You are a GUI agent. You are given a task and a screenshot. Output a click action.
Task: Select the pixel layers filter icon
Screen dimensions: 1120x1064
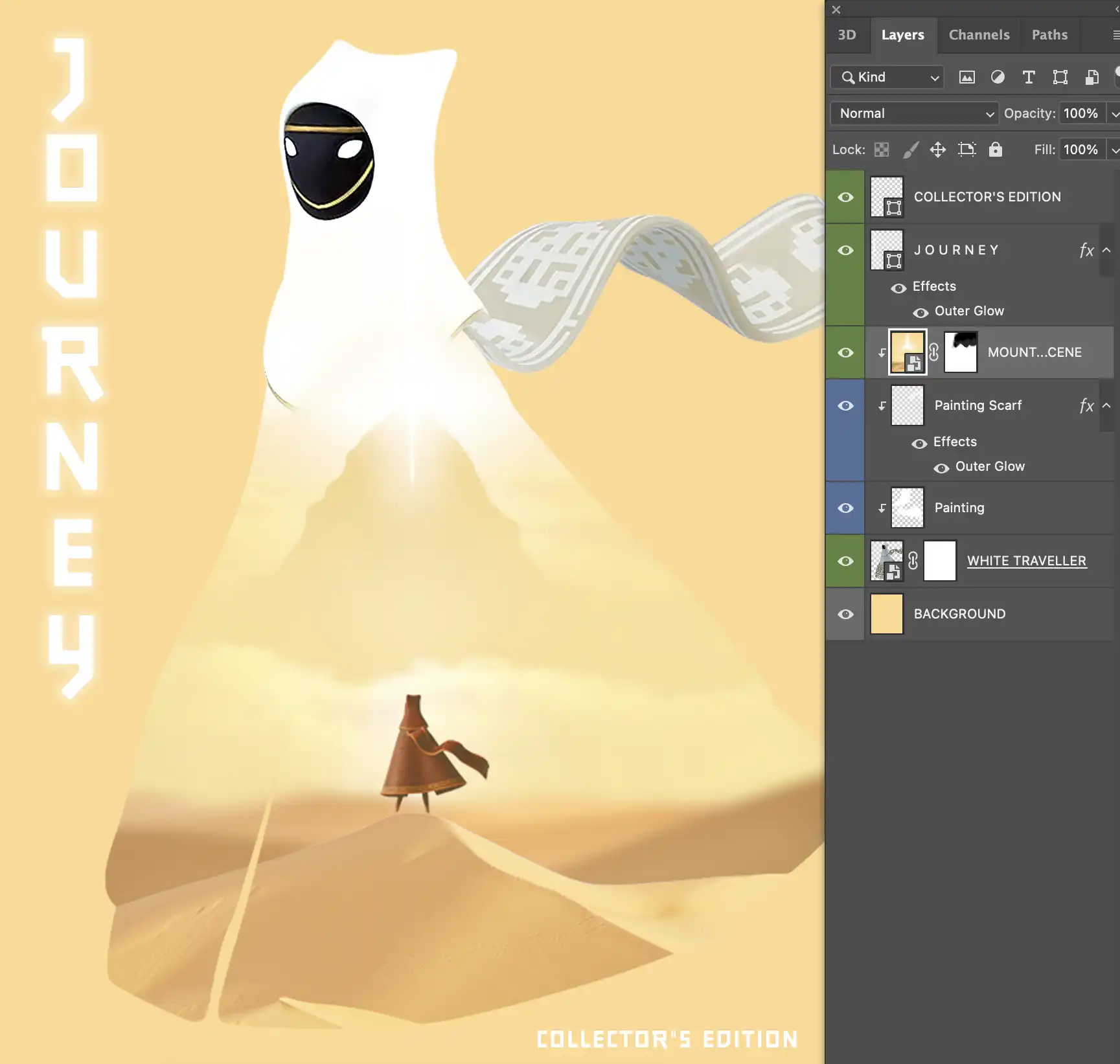(966, 77)
